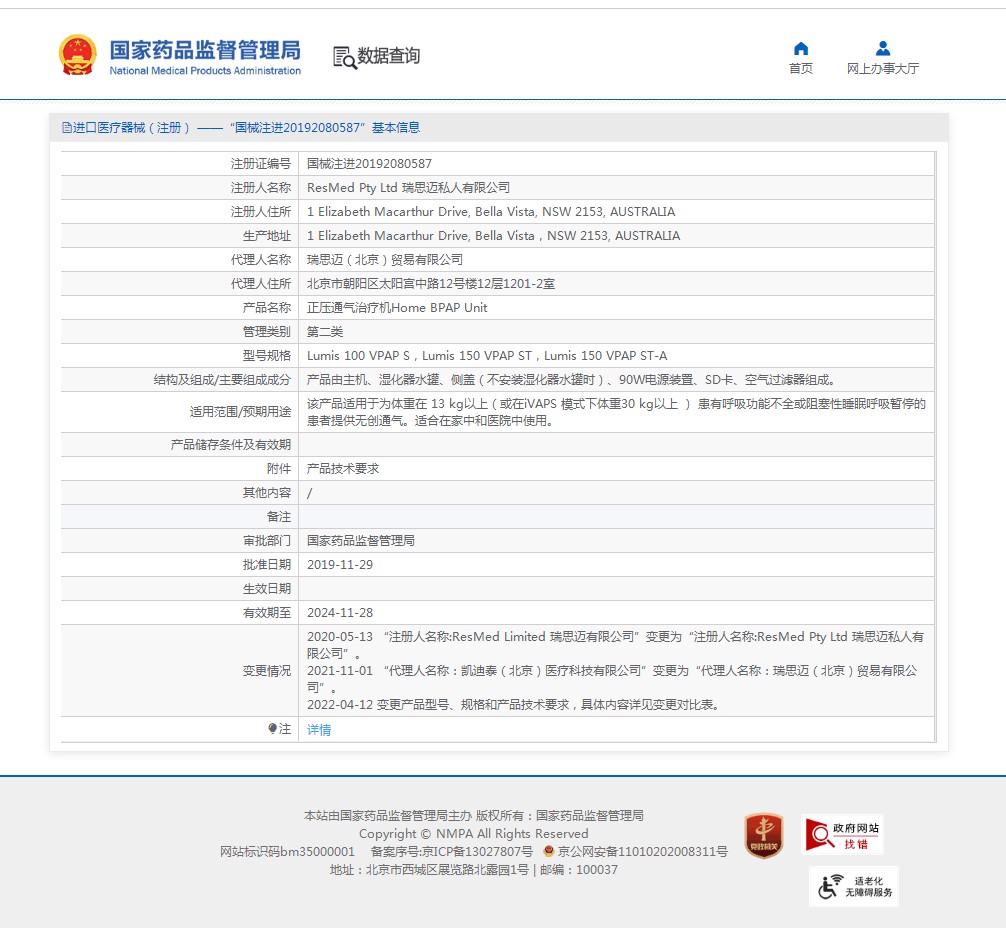1006x928 pixels.
Task: Open the 数据查询 search icon
Action: 345,58
